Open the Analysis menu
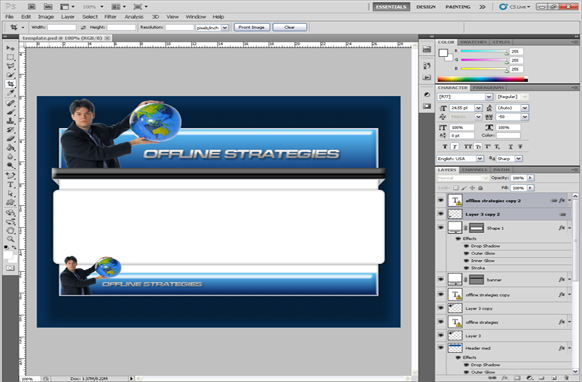The image size is (582, 382). click(x=134, y=17)
